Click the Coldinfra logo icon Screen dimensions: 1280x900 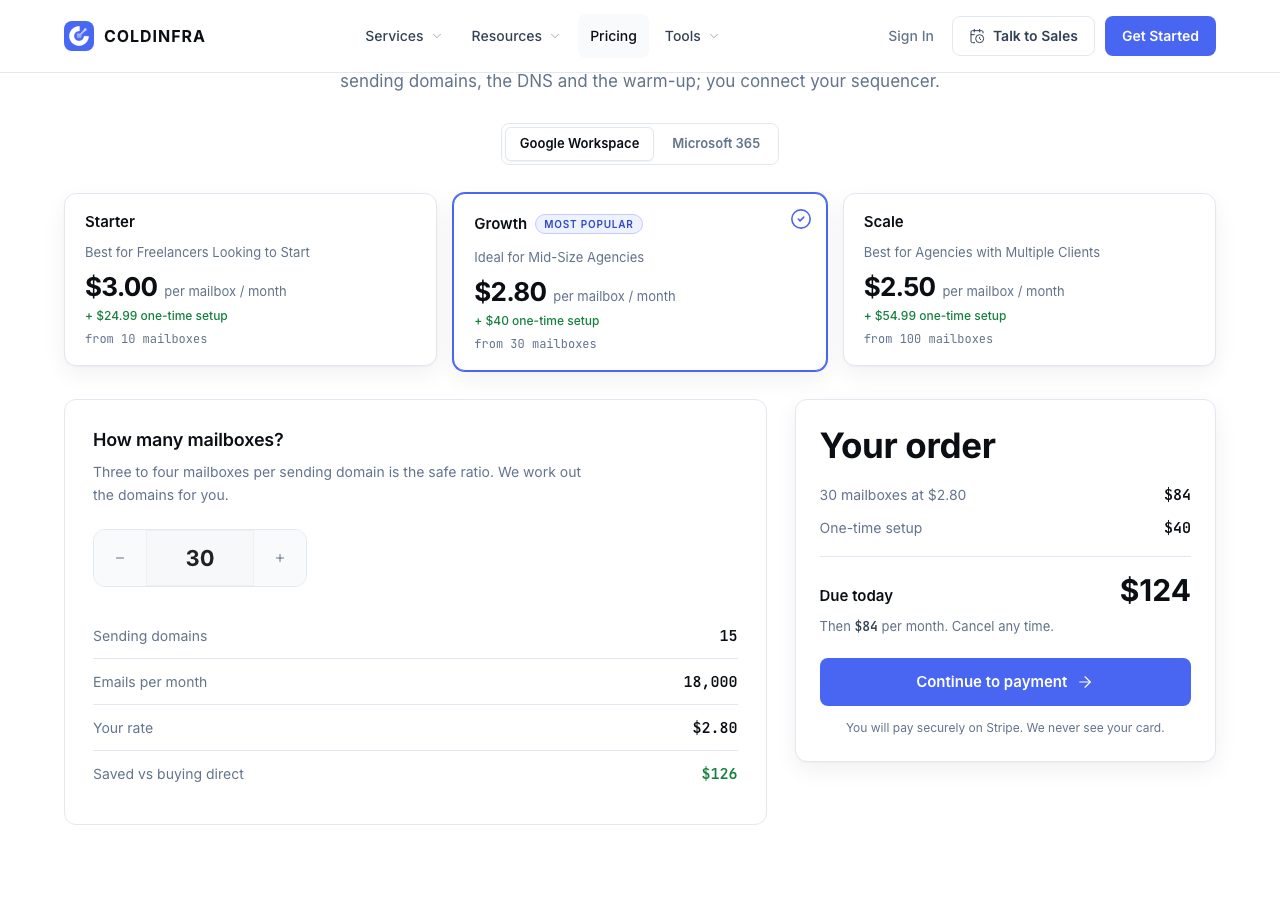click(x=79, y=36)
